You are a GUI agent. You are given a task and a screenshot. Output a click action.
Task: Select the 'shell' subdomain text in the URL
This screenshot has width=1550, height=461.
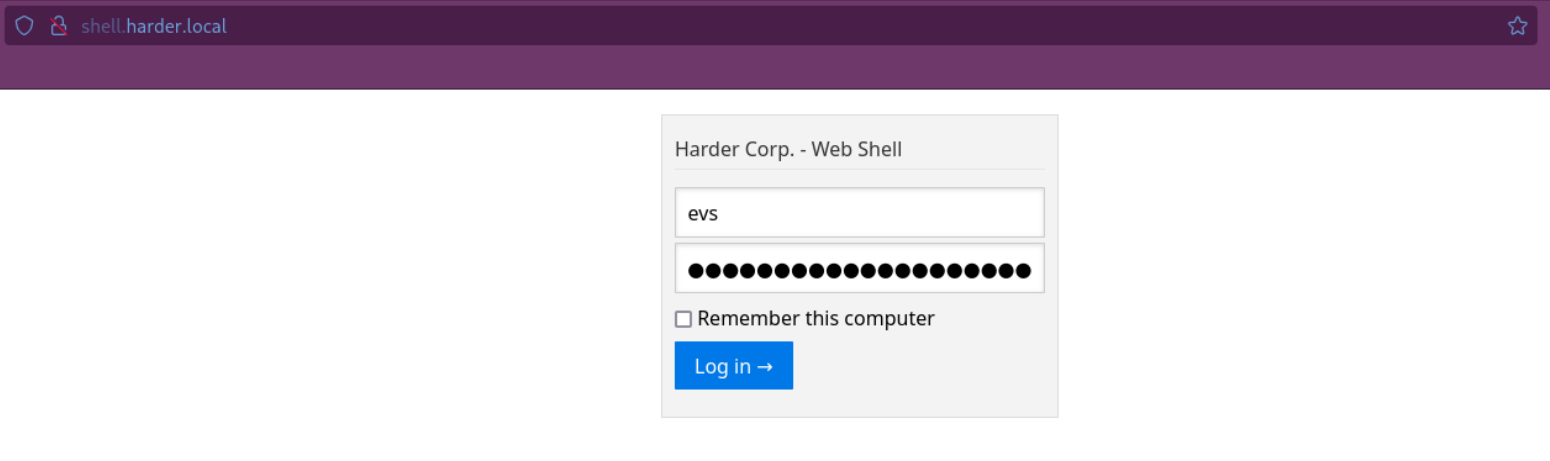[101, 26]
